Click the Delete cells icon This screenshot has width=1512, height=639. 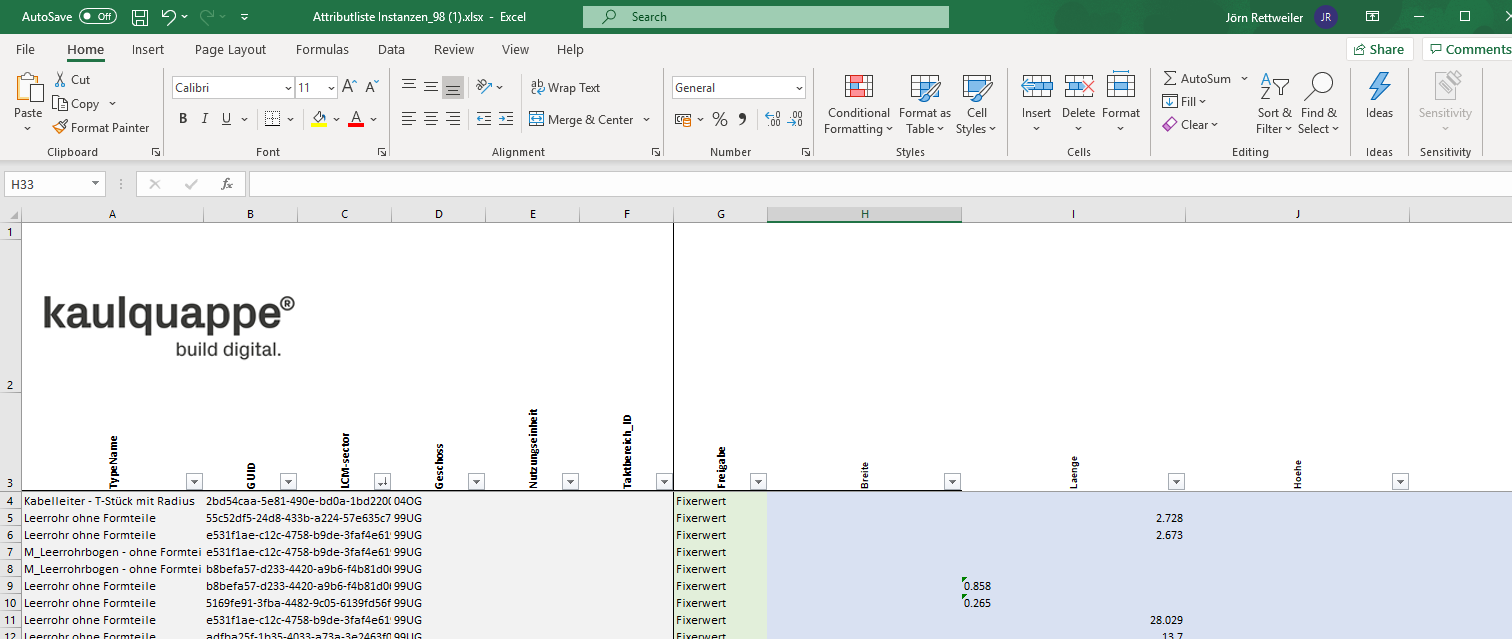coord(1079,87)
